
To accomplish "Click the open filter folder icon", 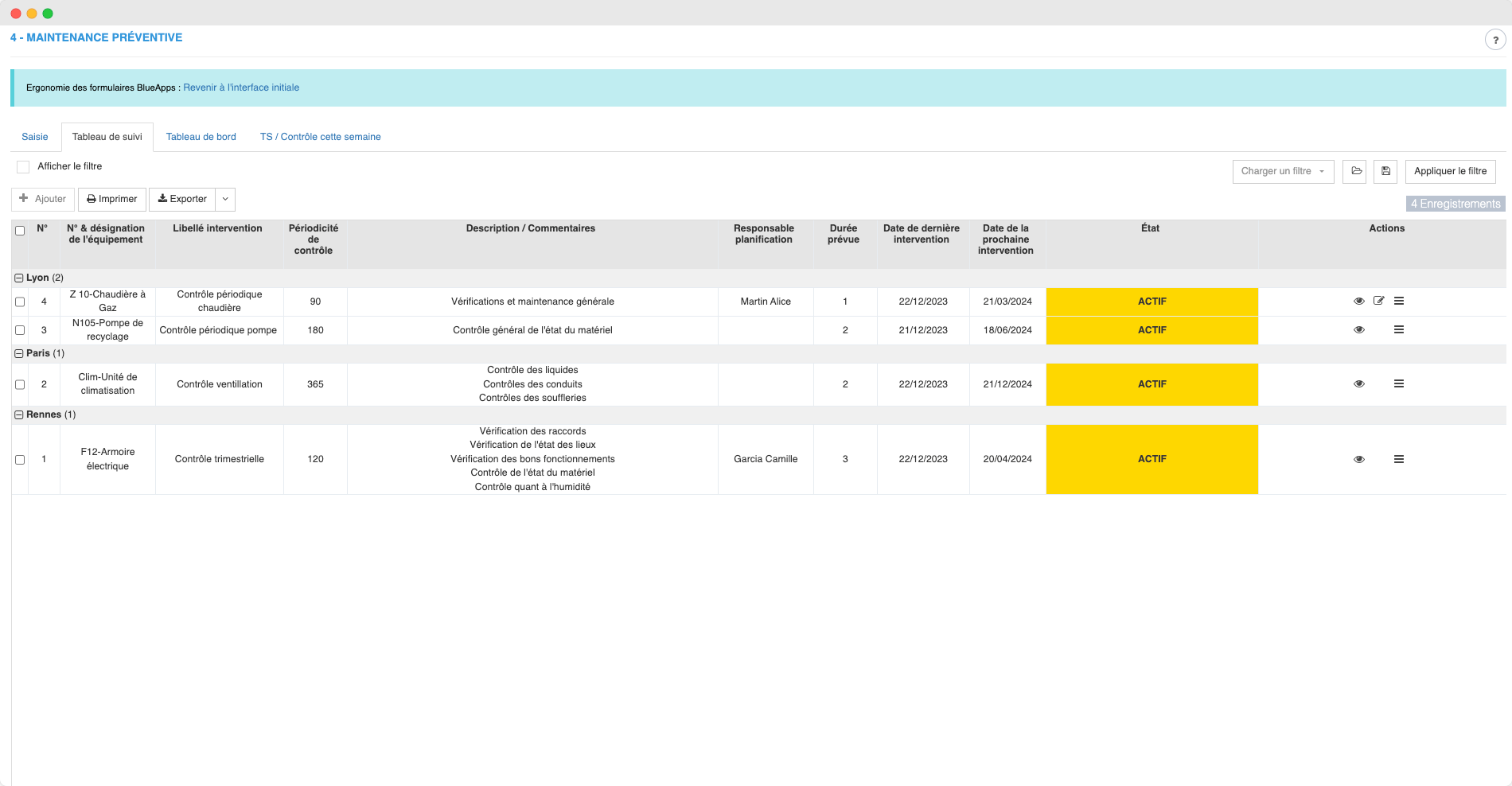I will [1354, 172].
